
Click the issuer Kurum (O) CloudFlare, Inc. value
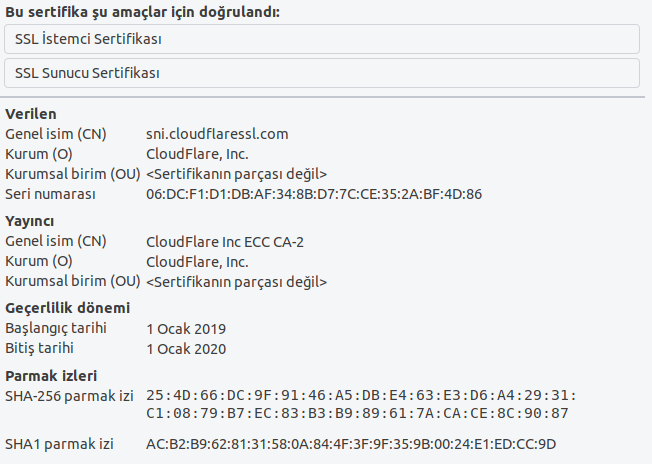tap(197, 262)
